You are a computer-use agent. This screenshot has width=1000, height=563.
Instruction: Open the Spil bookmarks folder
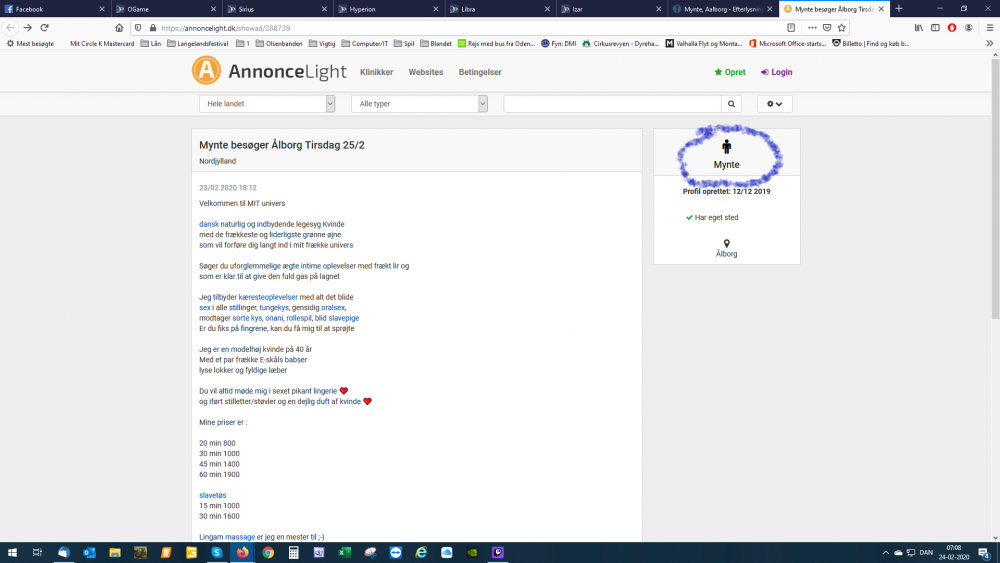404,43
